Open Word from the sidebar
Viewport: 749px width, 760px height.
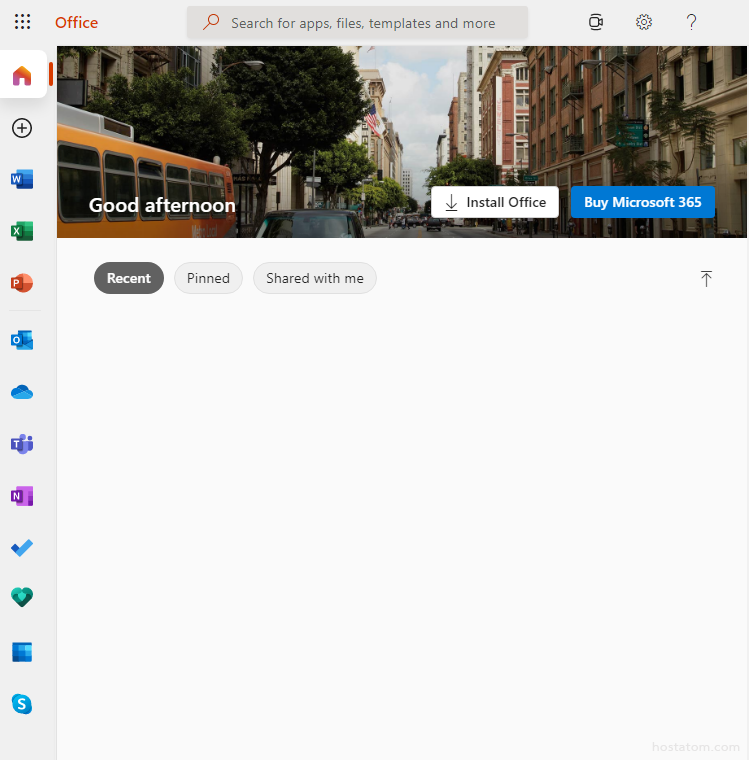pyautogui.click(x=22, y=180)
